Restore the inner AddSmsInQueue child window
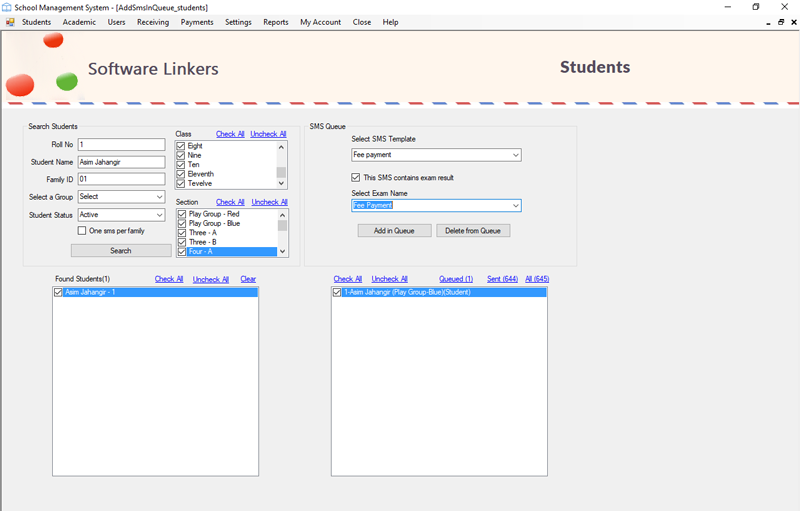This screenshot has height=511, width=800. pos(781,22)
